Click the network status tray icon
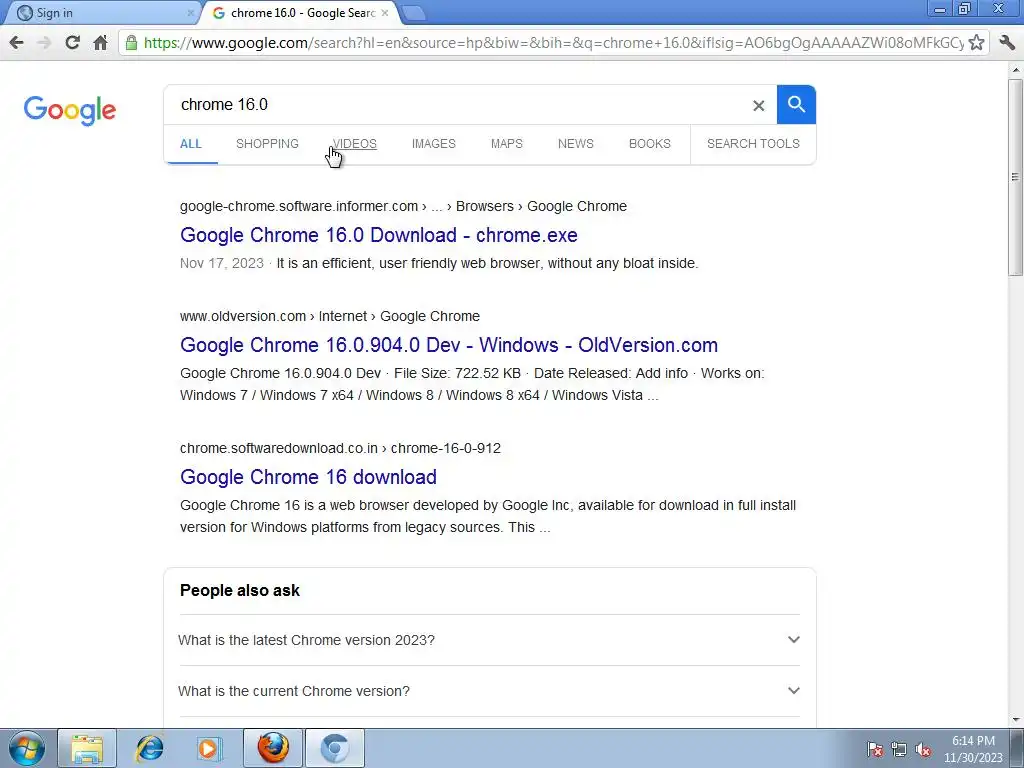The image size is (1024, 768). tap(899, 750)
